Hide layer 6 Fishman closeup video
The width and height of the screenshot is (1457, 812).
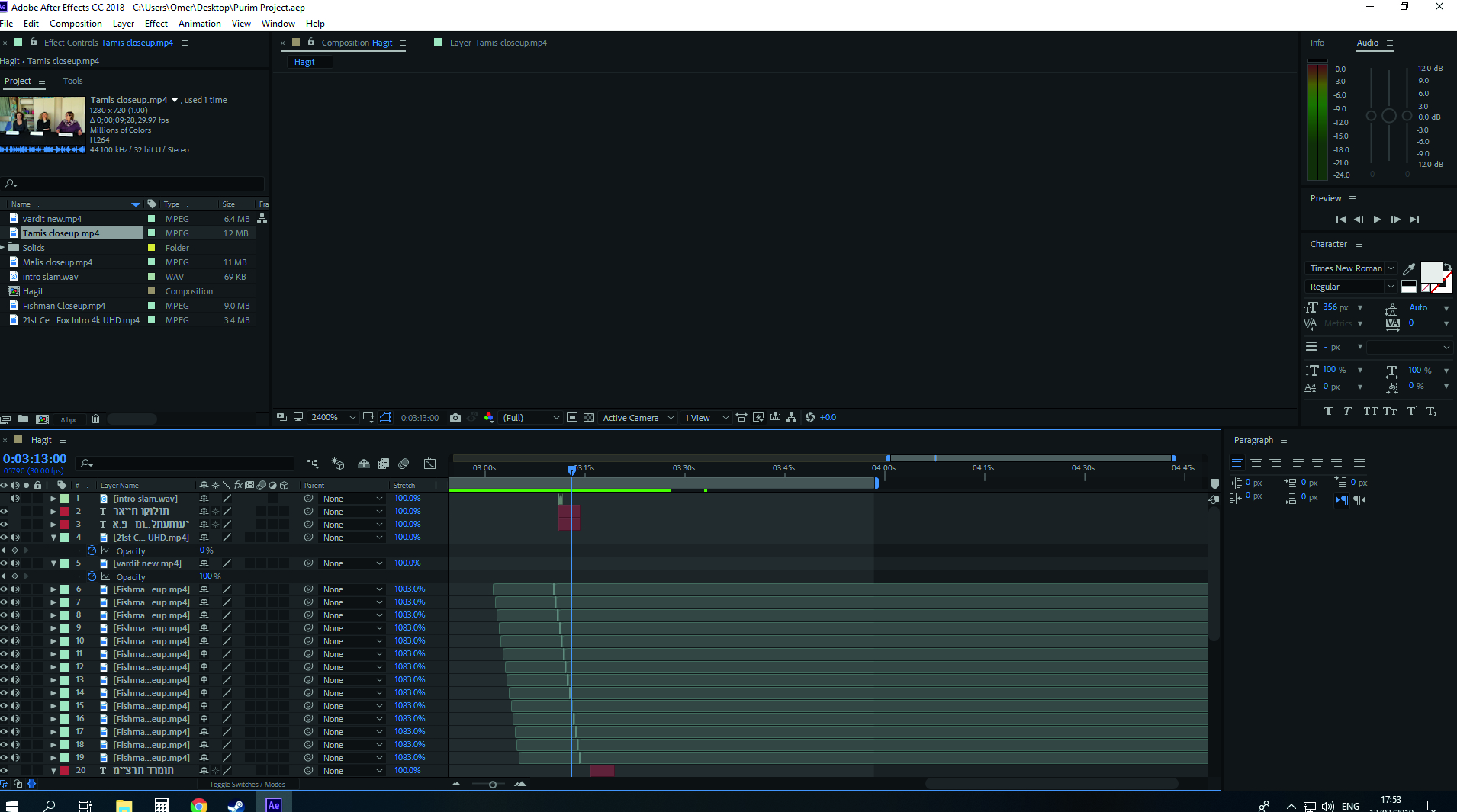click(x=4, y=589)
